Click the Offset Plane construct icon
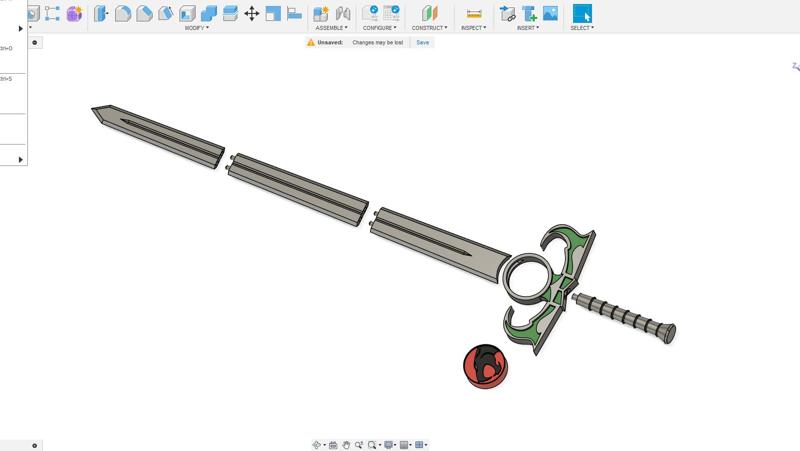 point(429,14)
